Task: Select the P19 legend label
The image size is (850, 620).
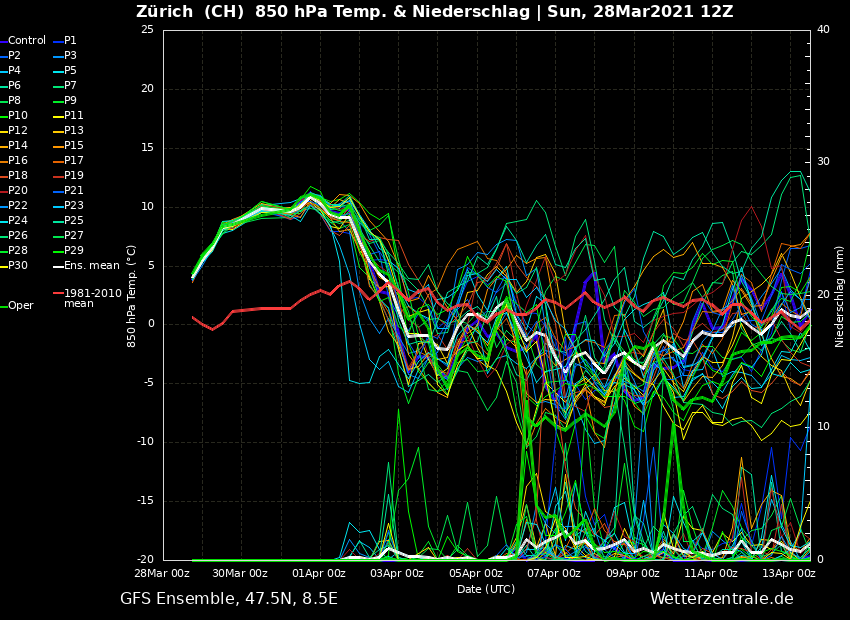Action: [x=74, y=176]
